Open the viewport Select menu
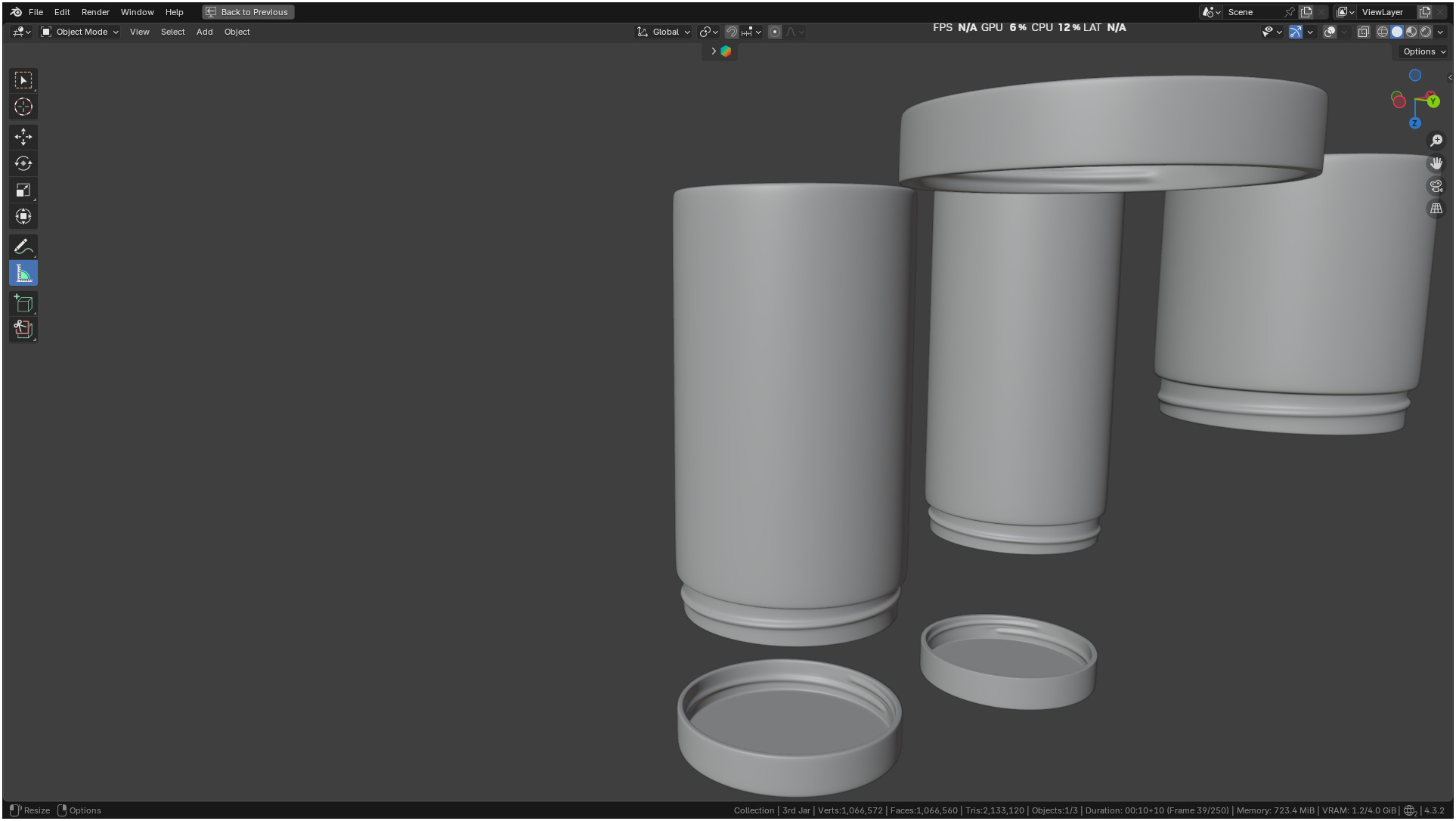This screenshot has height=821, width=1456. point(172,32)
